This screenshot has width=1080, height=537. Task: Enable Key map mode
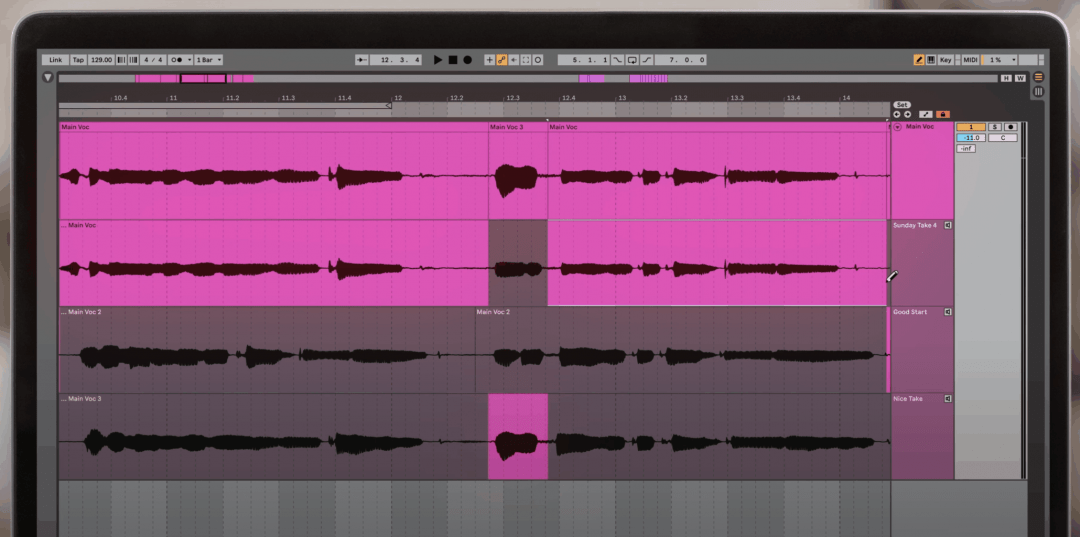pos(946,60)
